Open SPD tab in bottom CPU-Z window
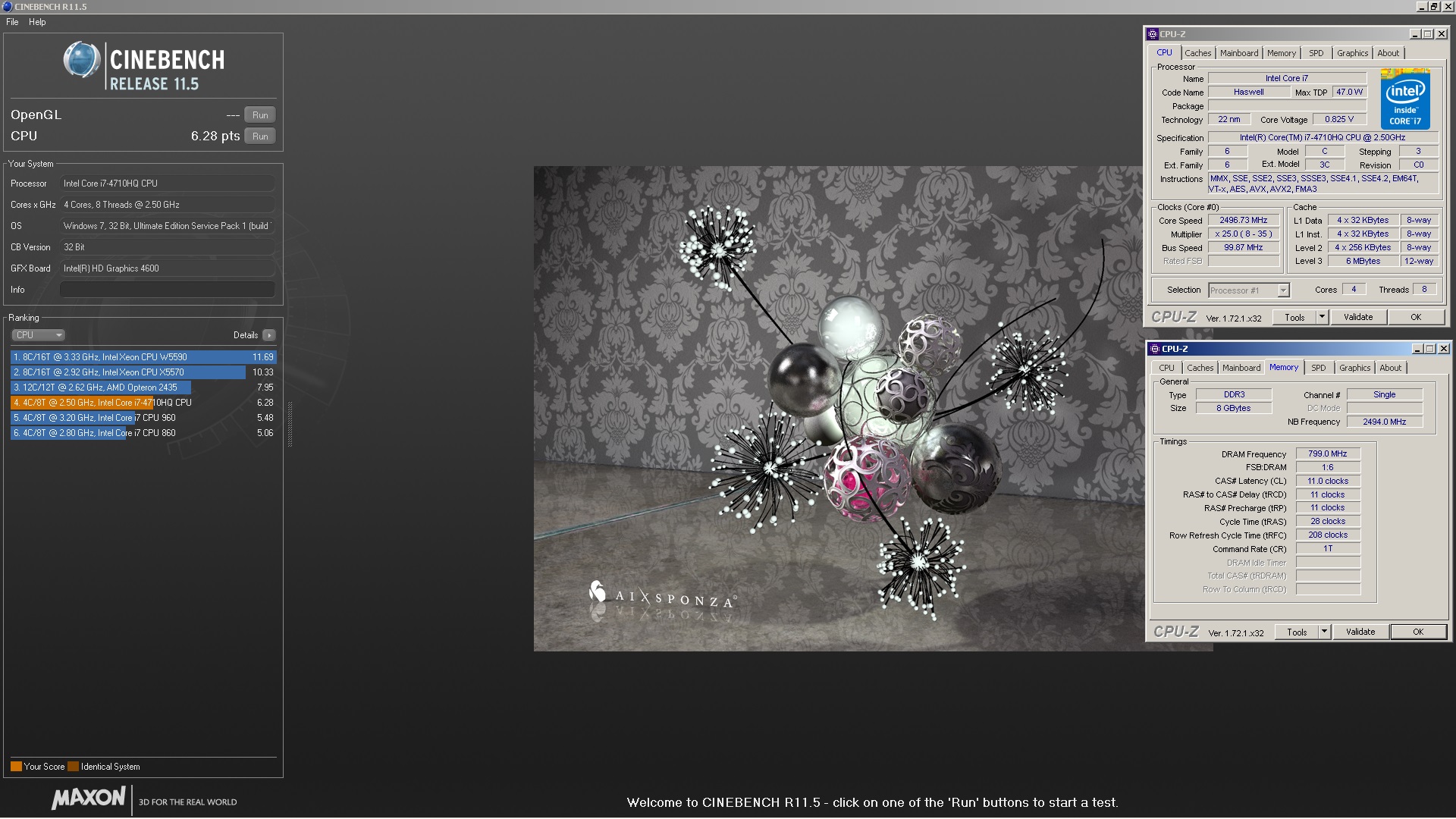 (x=1319, y=368)
